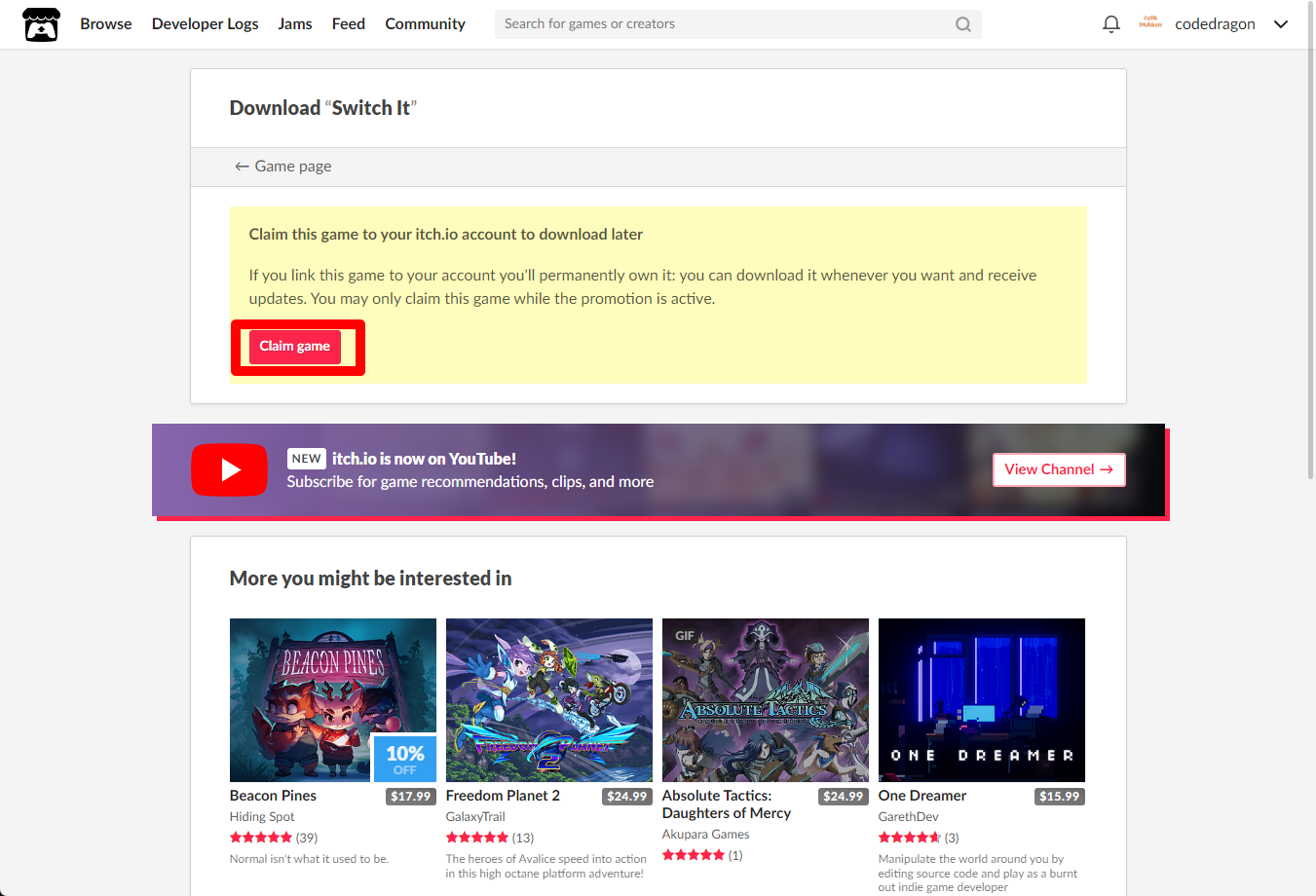Screen dimensions: 1316x896
Task: Click the 10% OFF sale badge
Action: click(405, 759)
